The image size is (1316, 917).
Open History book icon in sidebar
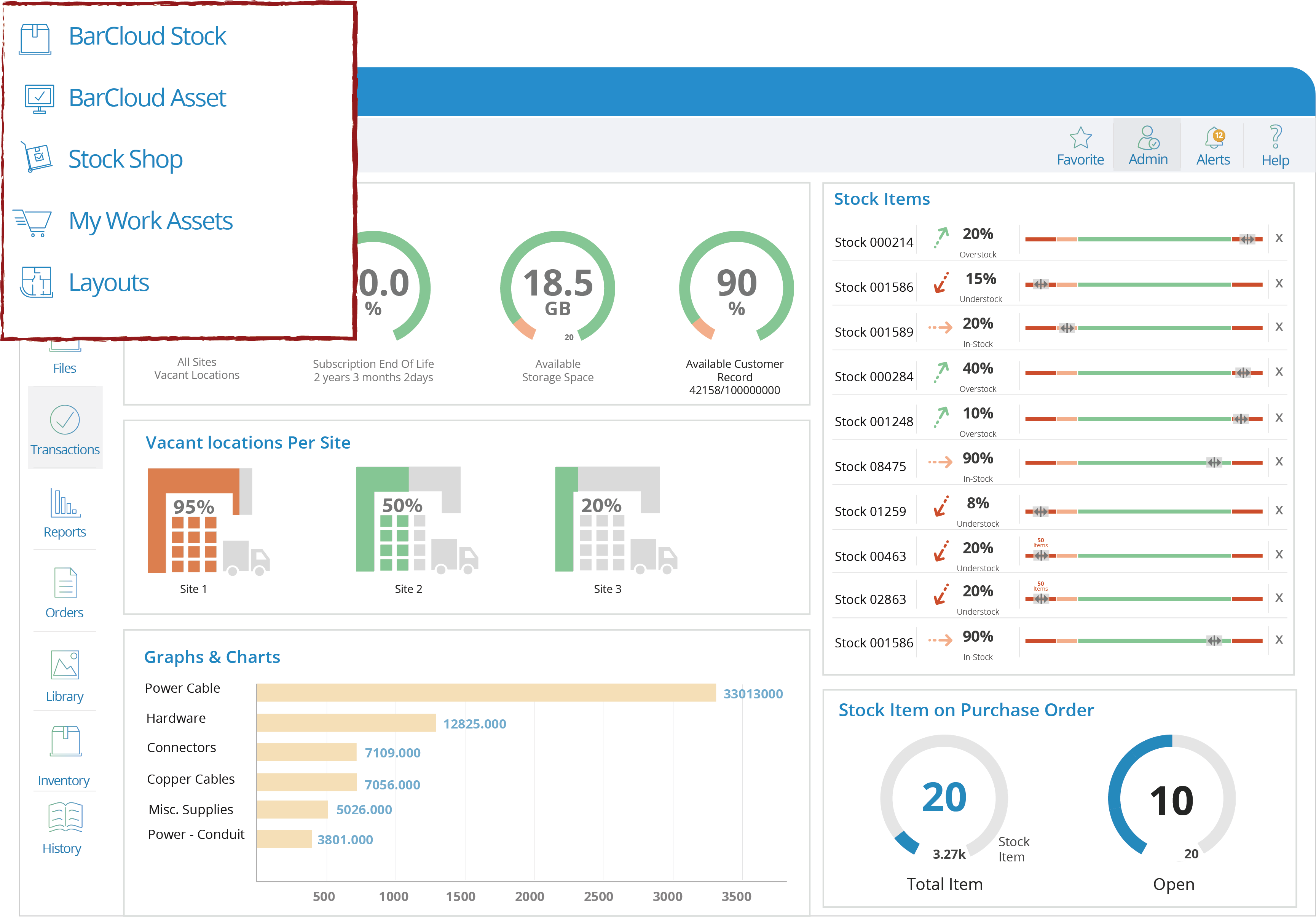point(65,817)
